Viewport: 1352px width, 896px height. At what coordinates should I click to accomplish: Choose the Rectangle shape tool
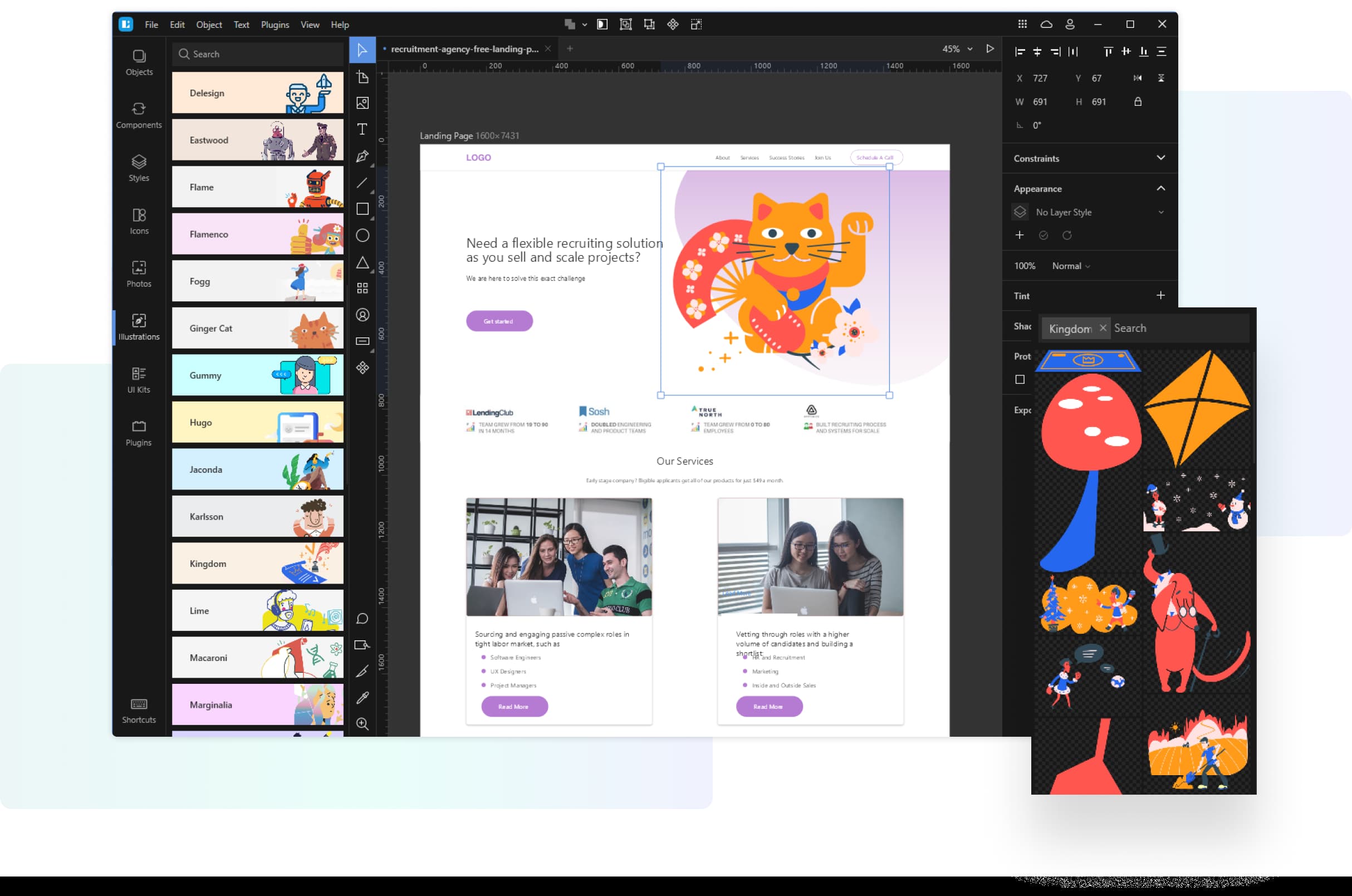[363, 209]
